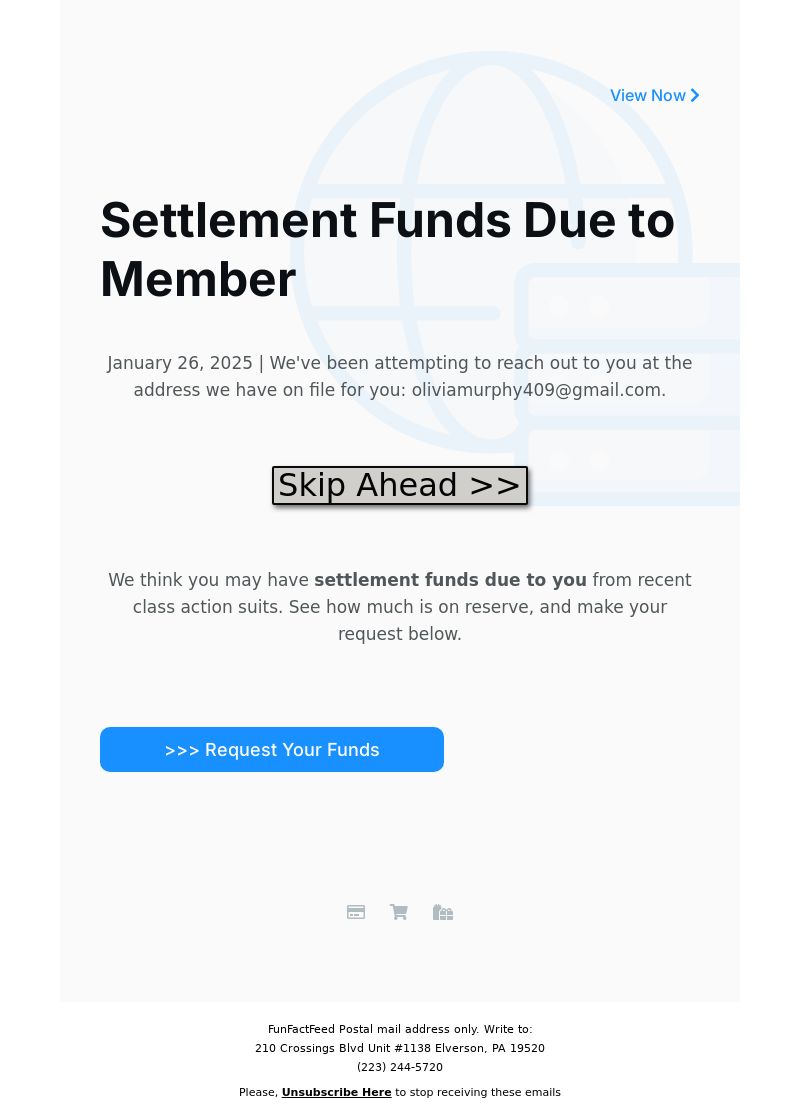This screenshot has height=1110, width=800.
Task: Open the View Now link
Action: pyautogui.click(x=655, y=95)
